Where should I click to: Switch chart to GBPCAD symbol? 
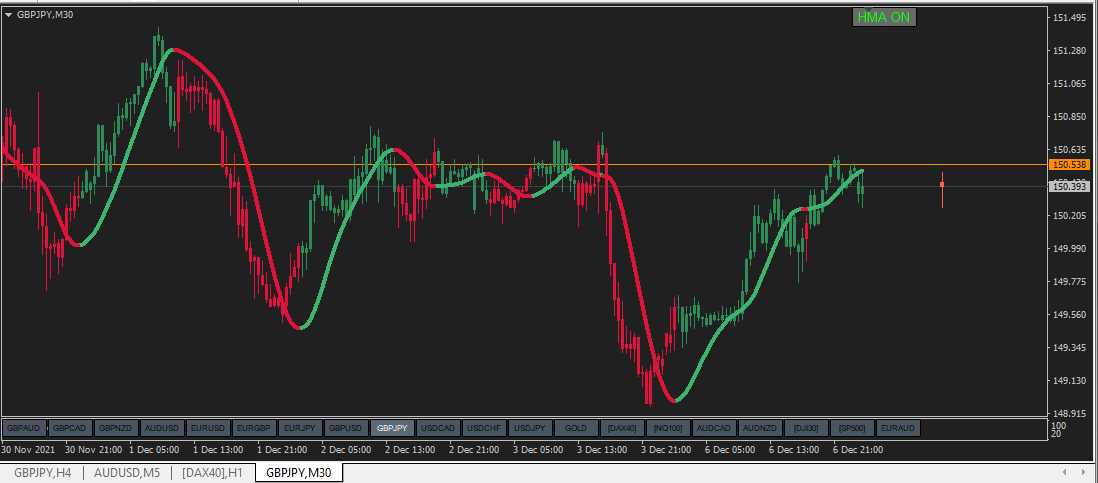click(x=69, y=428)
